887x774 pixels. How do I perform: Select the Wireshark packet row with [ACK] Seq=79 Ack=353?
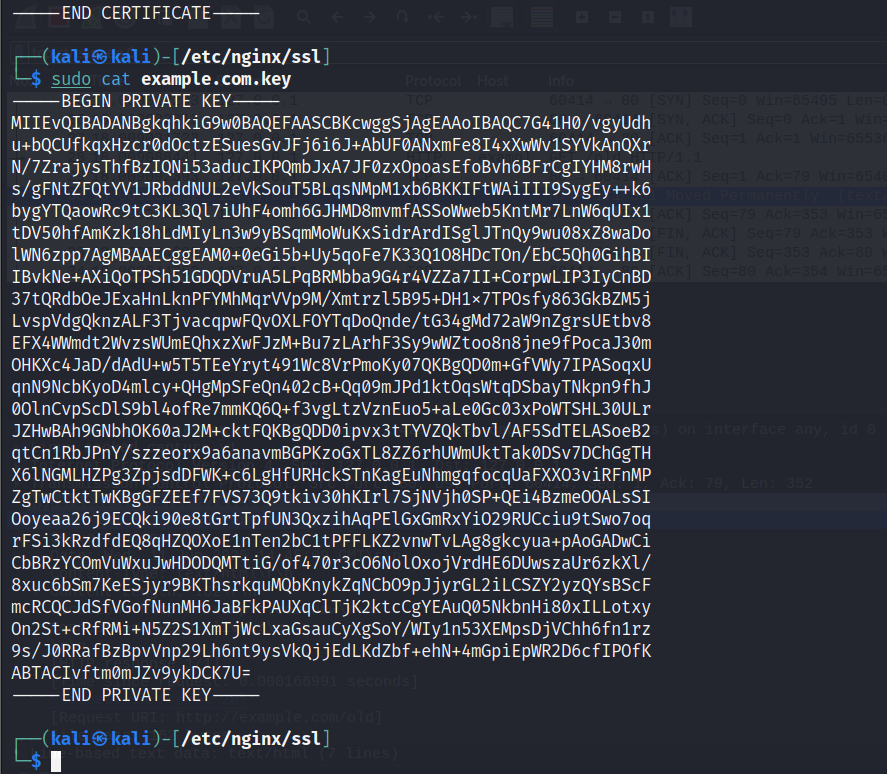coord(448,214)
